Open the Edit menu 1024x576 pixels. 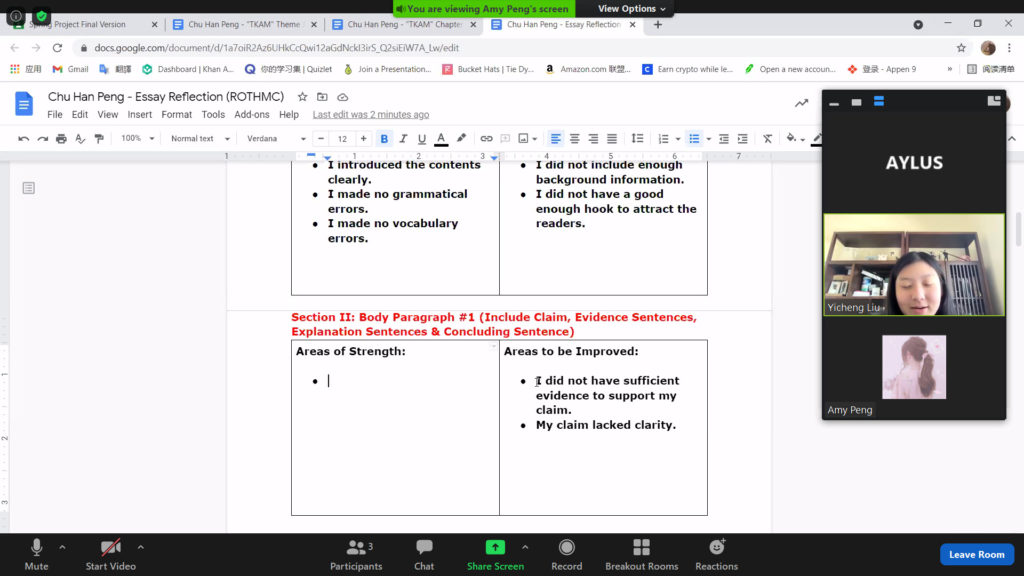pos(80,114)
